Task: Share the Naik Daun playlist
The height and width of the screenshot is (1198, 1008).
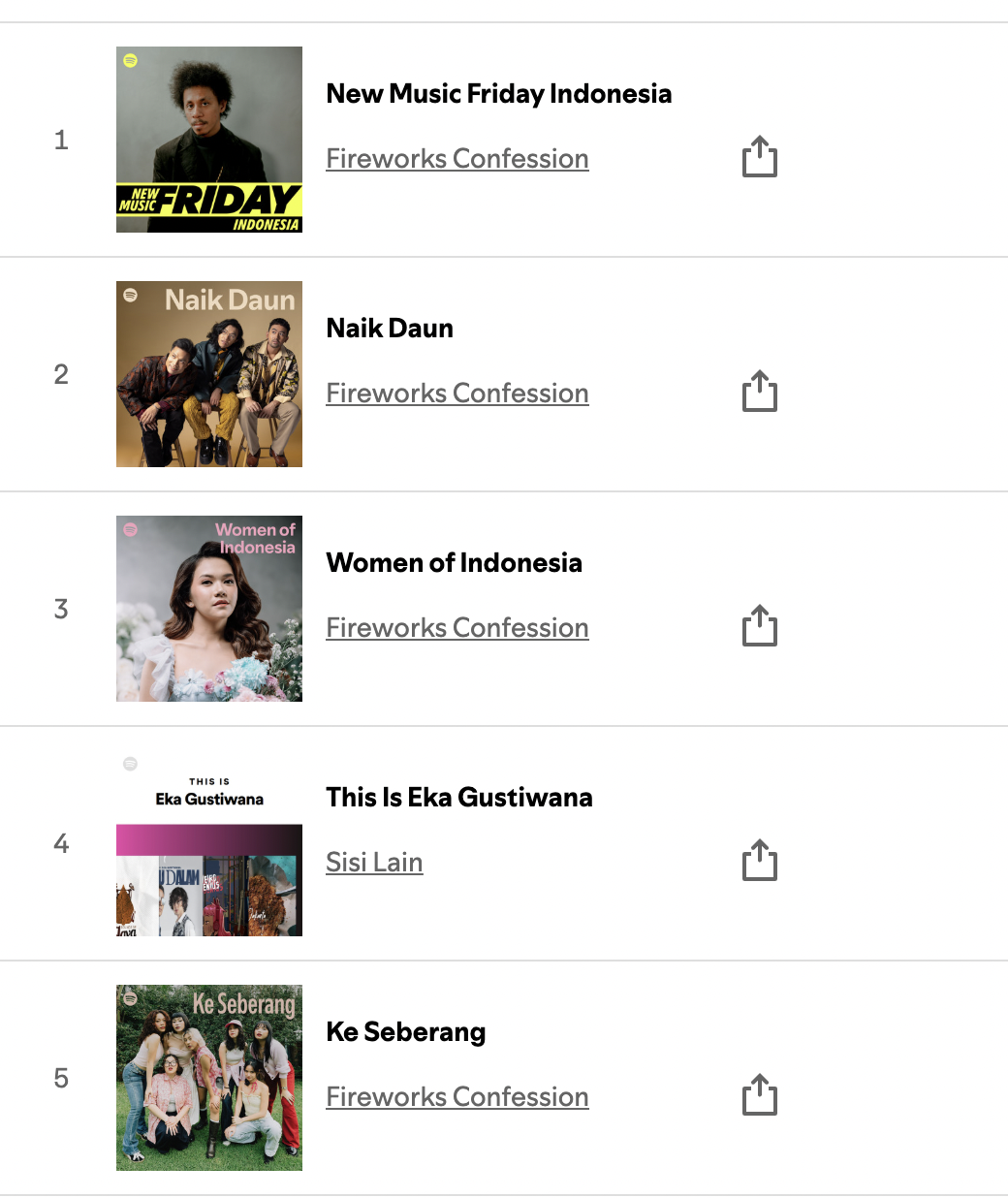Action: [760, 392]
